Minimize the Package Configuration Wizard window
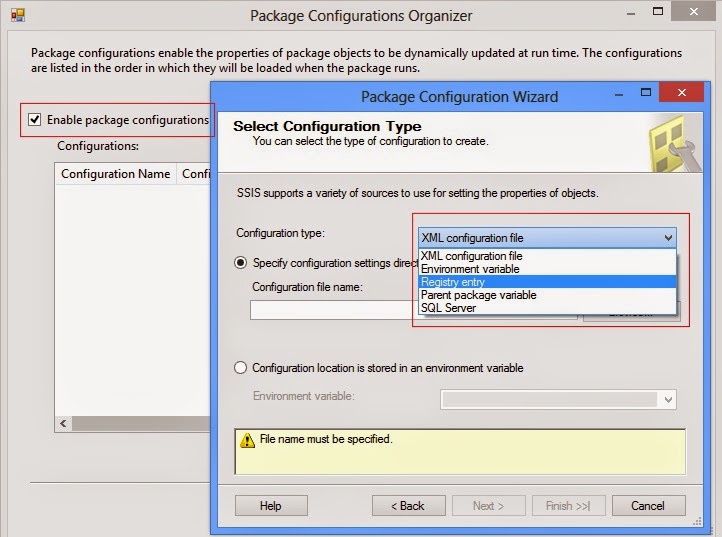The width and height of the screenshot is (722, 537). pyautogui.click(x=619, y=94)
